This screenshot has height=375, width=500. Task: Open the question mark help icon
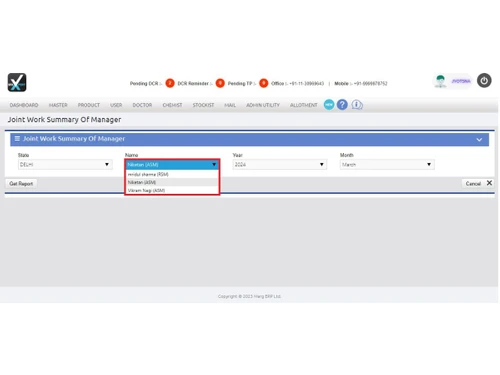(x=342, y=105)
